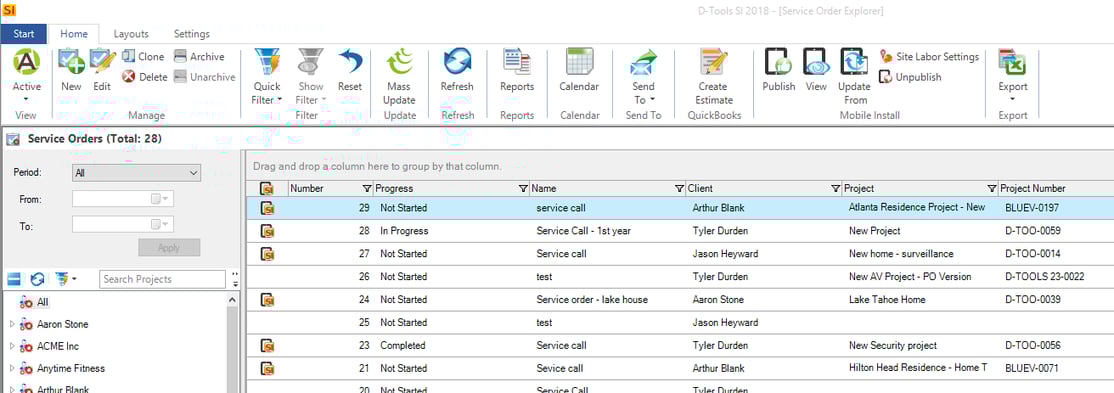1114x393 pixels.
Task: Open the Send To menu
Action: [643, 77]
